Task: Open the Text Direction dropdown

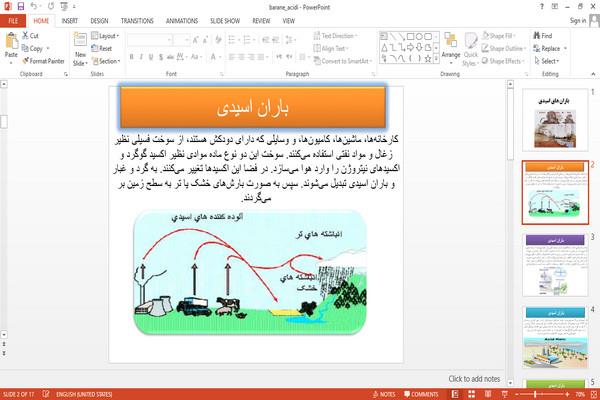Action: pos(336,36)
